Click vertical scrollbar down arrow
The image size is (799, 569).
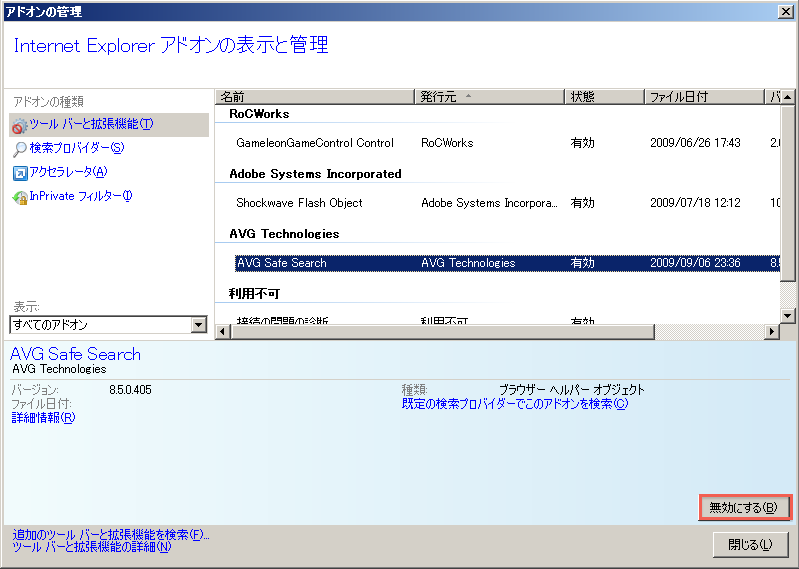(788, 316)
